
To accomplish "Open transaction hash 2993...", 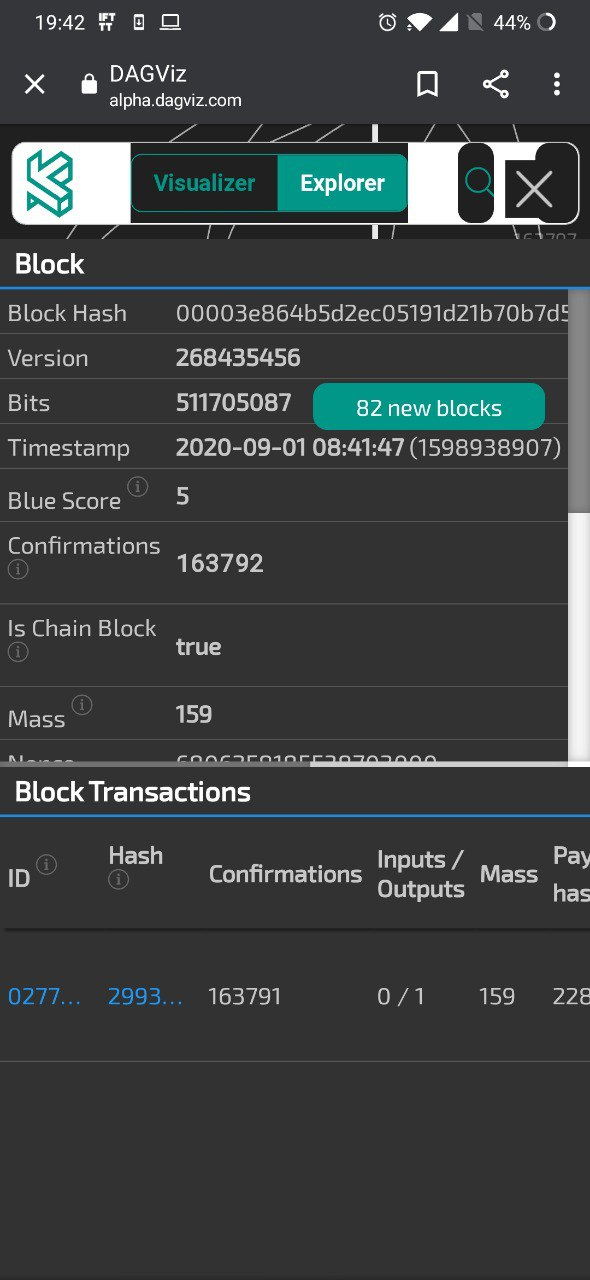I will pyautogui.click(x=143, y=996).
